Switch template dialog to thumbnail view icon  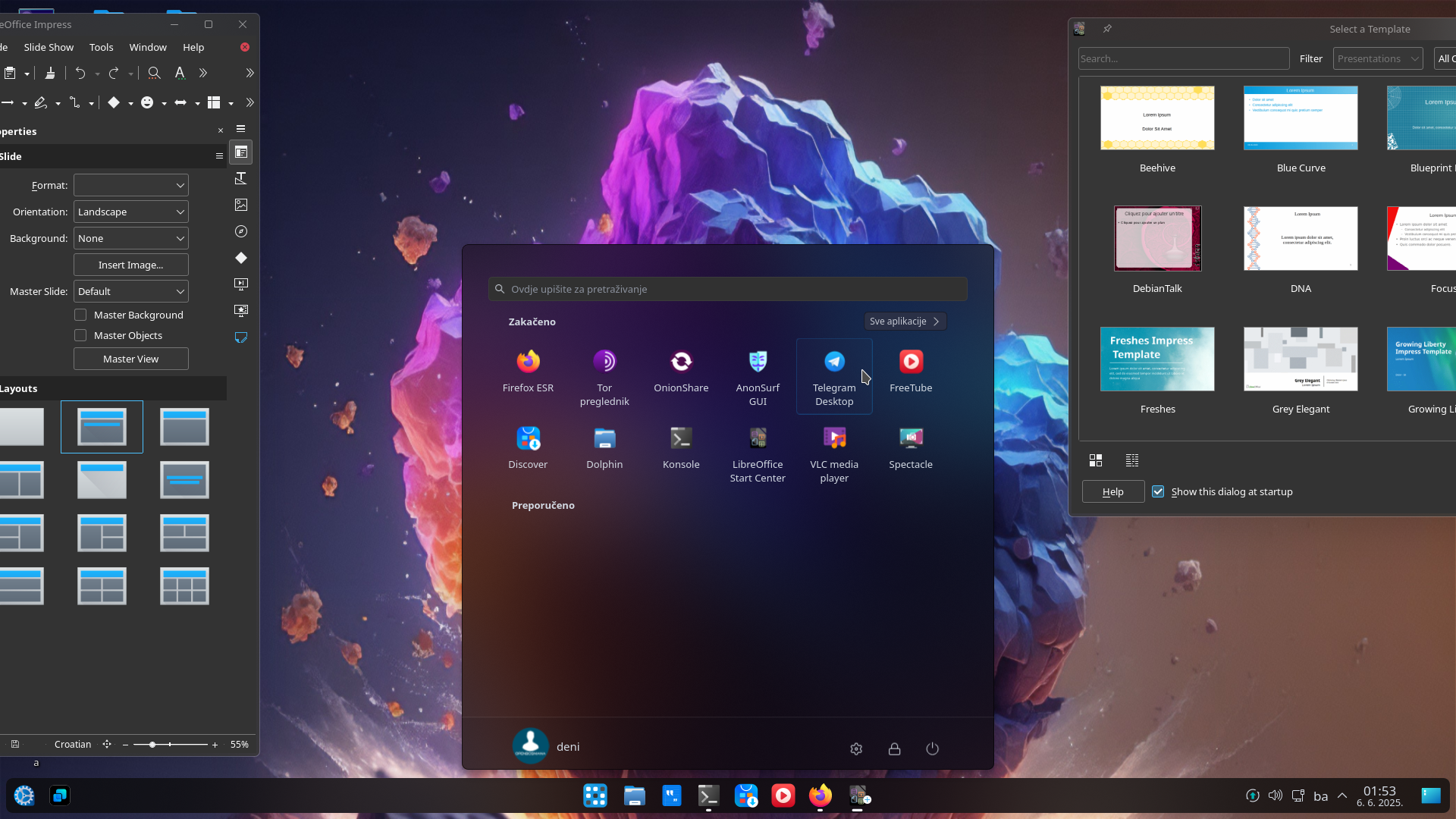pos(1096,460)
